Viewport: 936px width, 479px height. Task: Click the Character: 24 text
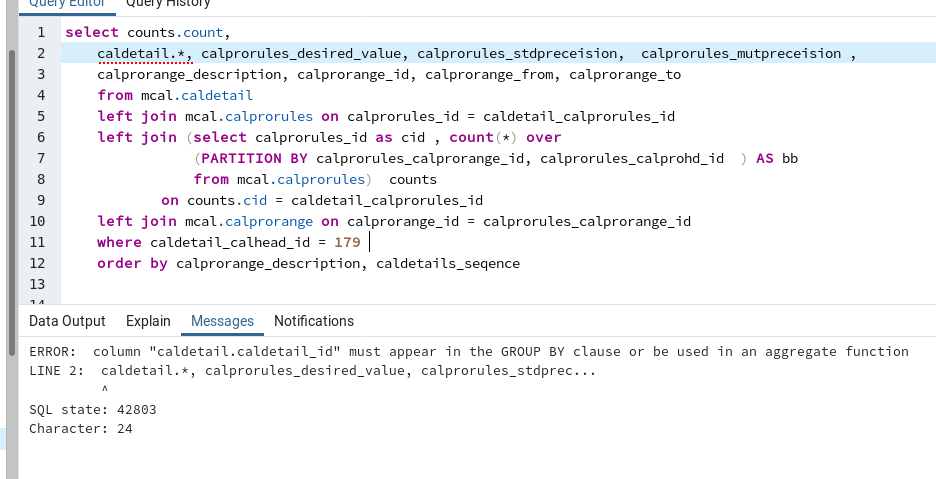[x=81, y=429]
